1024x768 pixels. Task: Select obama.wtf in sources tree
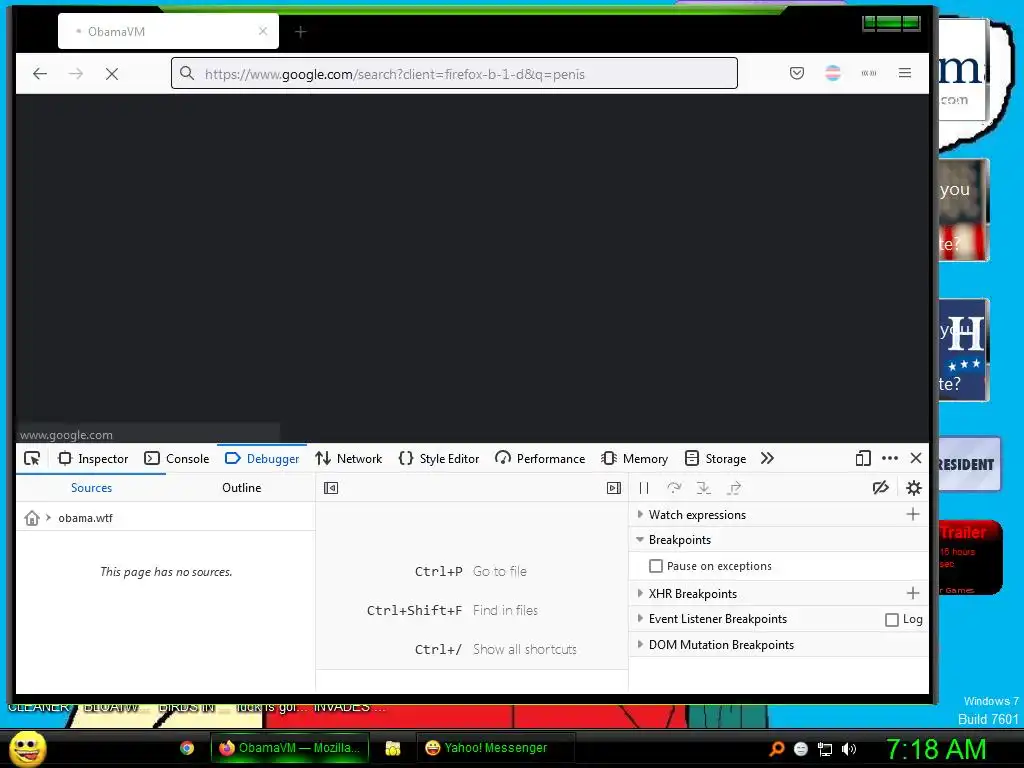pos(86,518)
